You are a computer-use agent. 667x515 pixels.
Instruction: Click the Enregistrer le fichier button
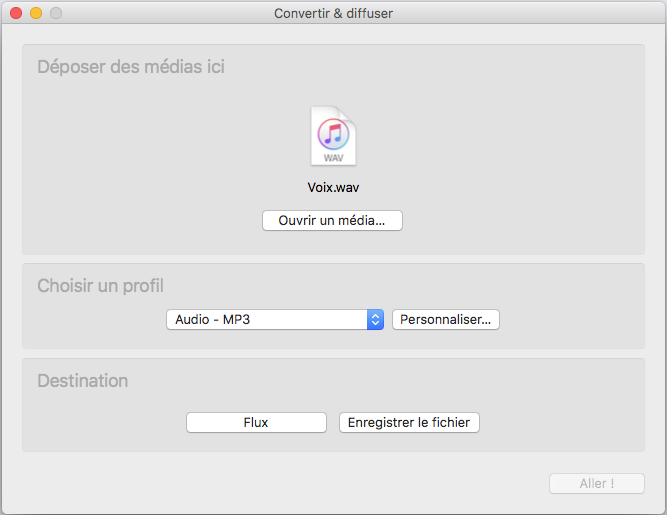point(409,422)
